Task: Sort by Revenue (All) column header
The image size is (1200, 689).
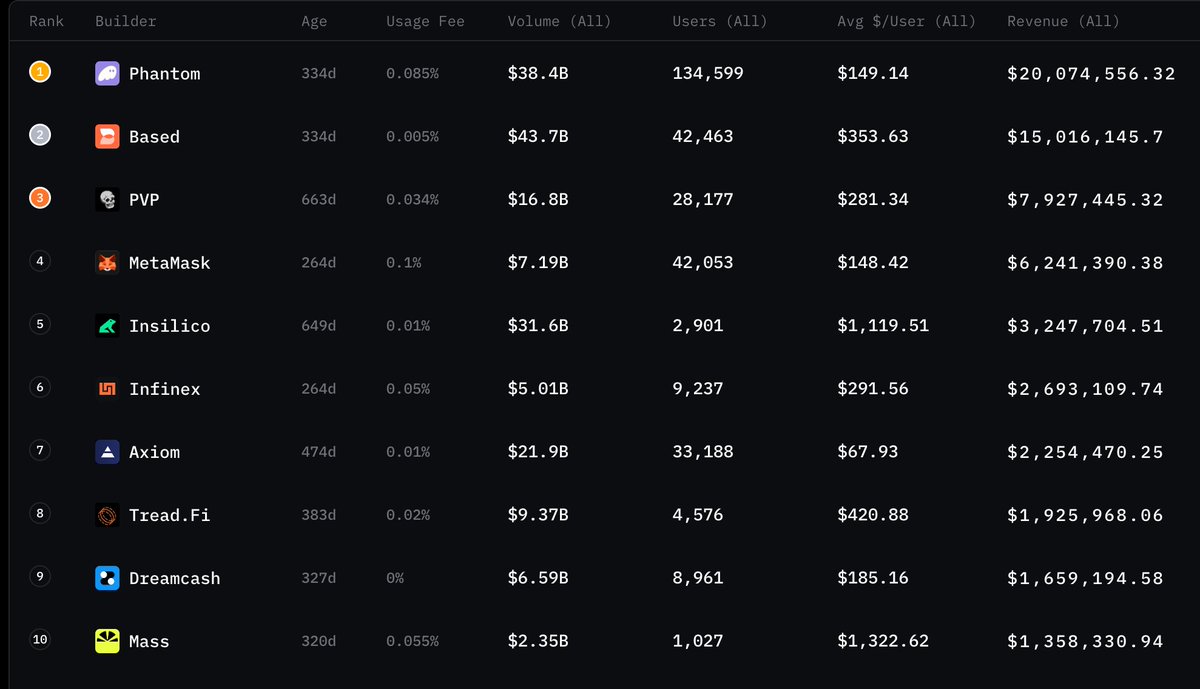Action: 1063,21
